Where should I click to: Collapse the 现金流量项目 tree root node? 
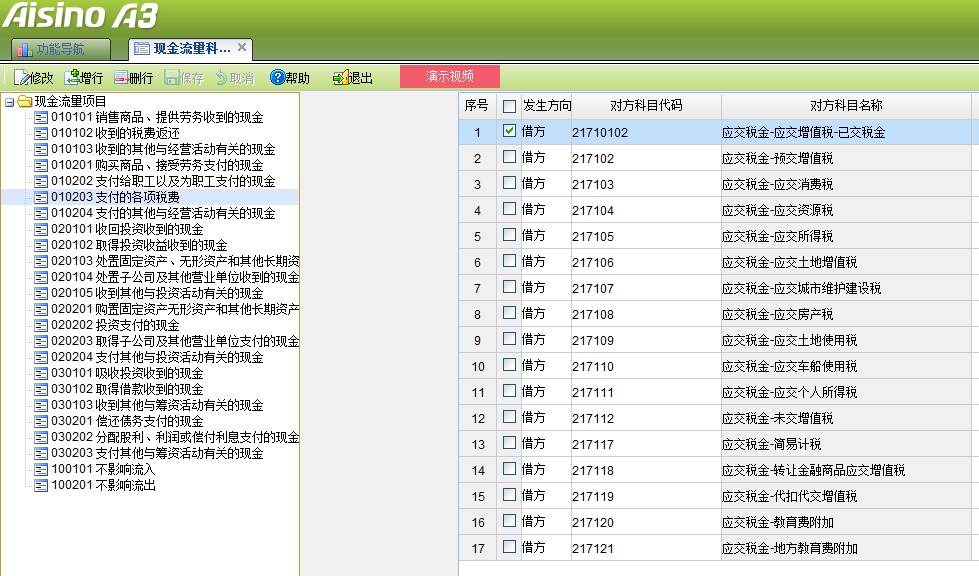click(9, 101)
